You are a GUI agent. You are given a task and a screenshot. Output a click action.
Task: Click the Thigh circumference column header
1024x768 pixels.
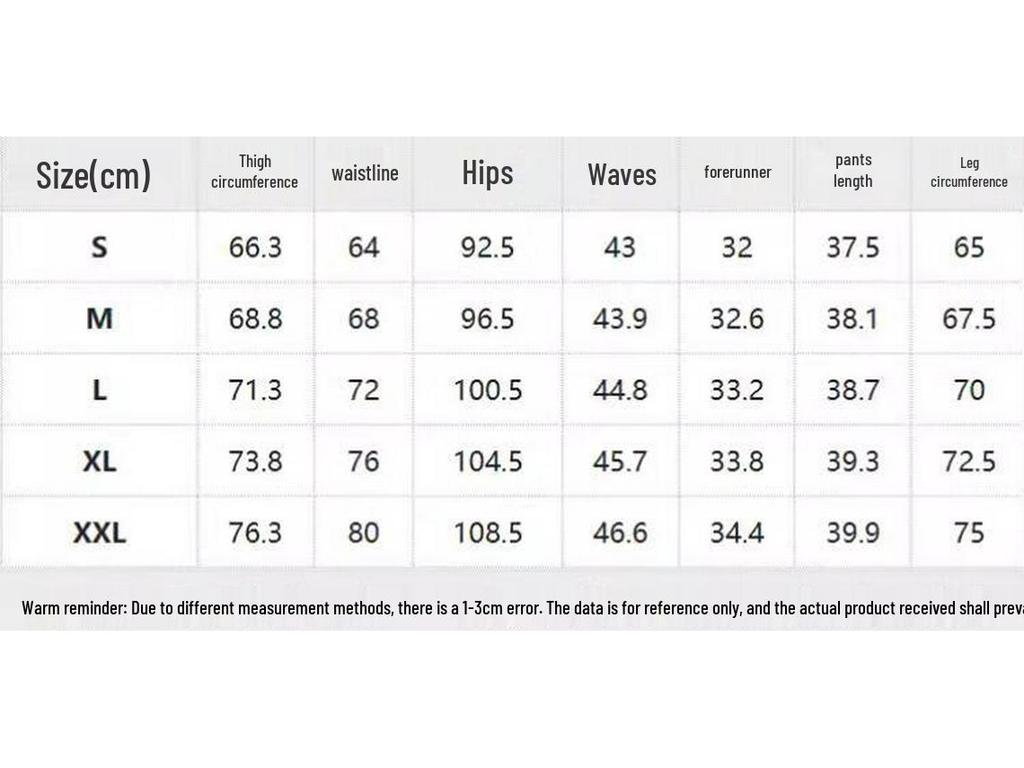point(255,172)
